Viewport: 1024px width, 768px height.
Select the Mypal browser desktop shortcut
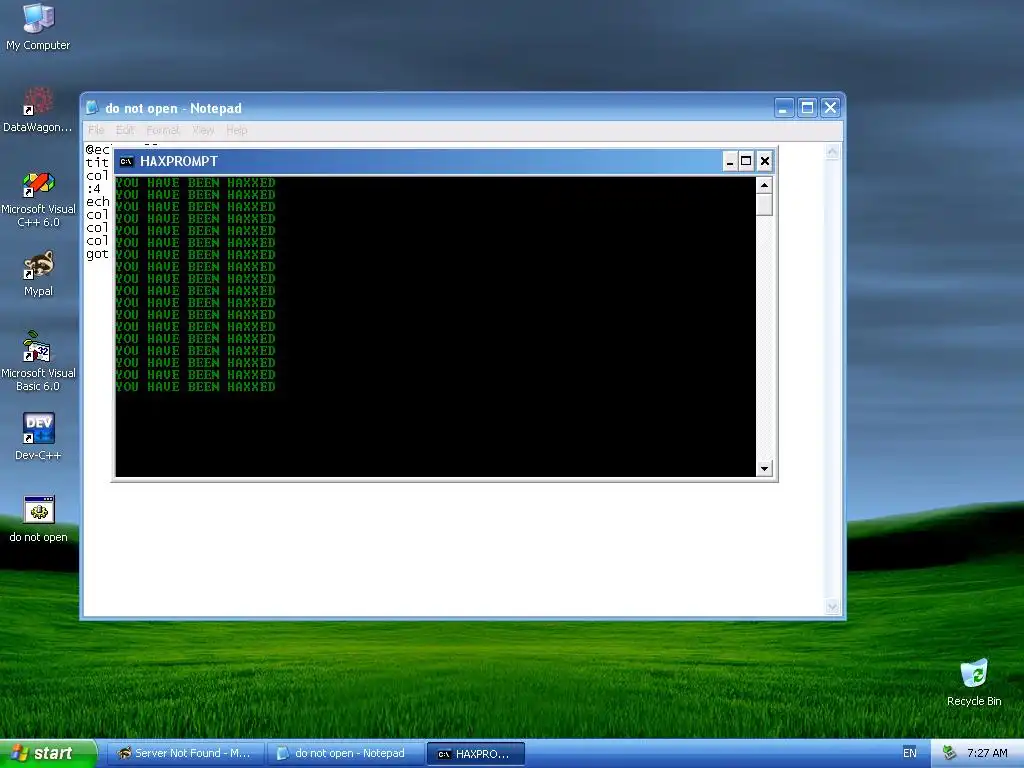[x=38, y=274]
